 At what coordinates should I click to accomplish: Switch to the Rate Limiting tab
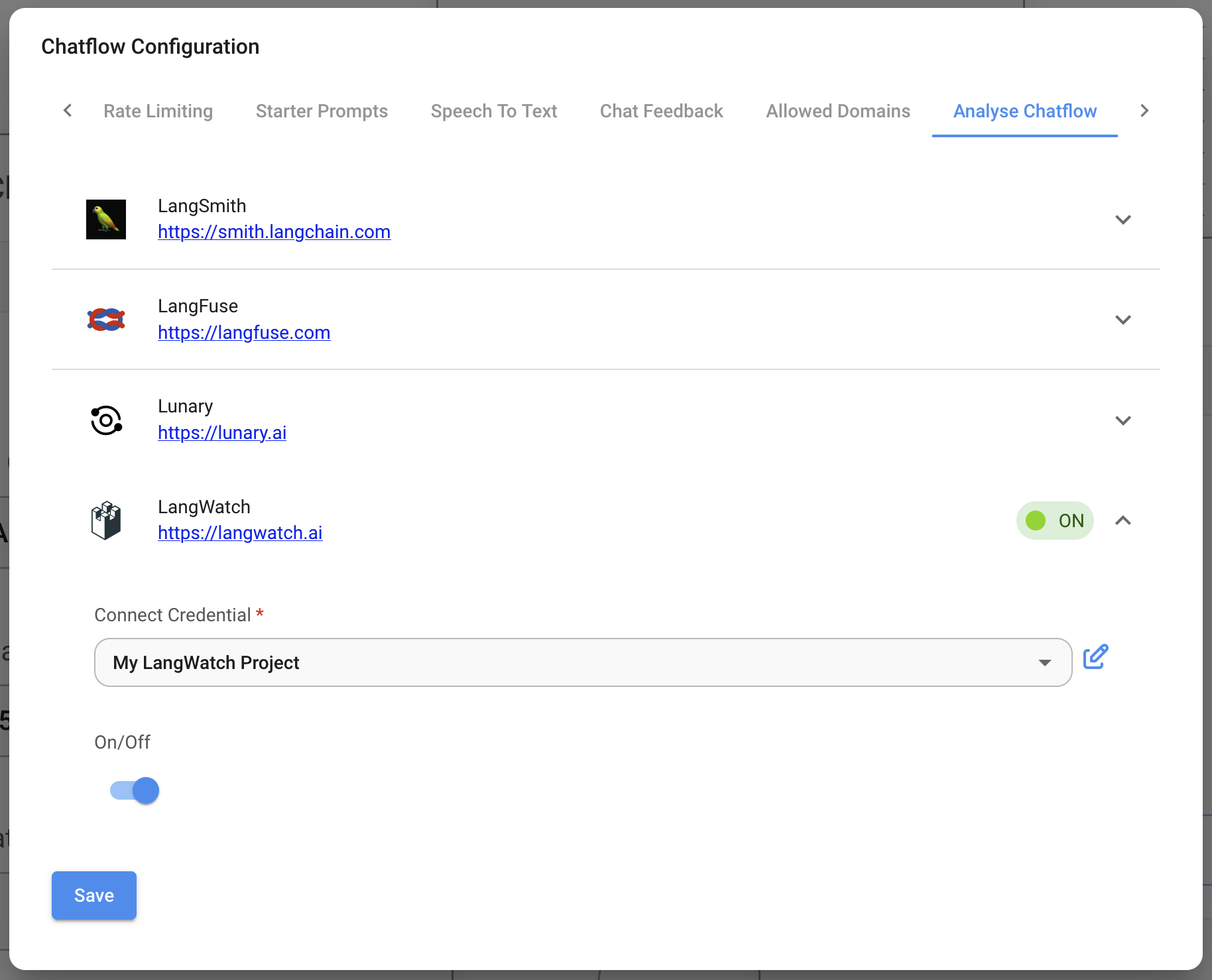pos(158,111)
